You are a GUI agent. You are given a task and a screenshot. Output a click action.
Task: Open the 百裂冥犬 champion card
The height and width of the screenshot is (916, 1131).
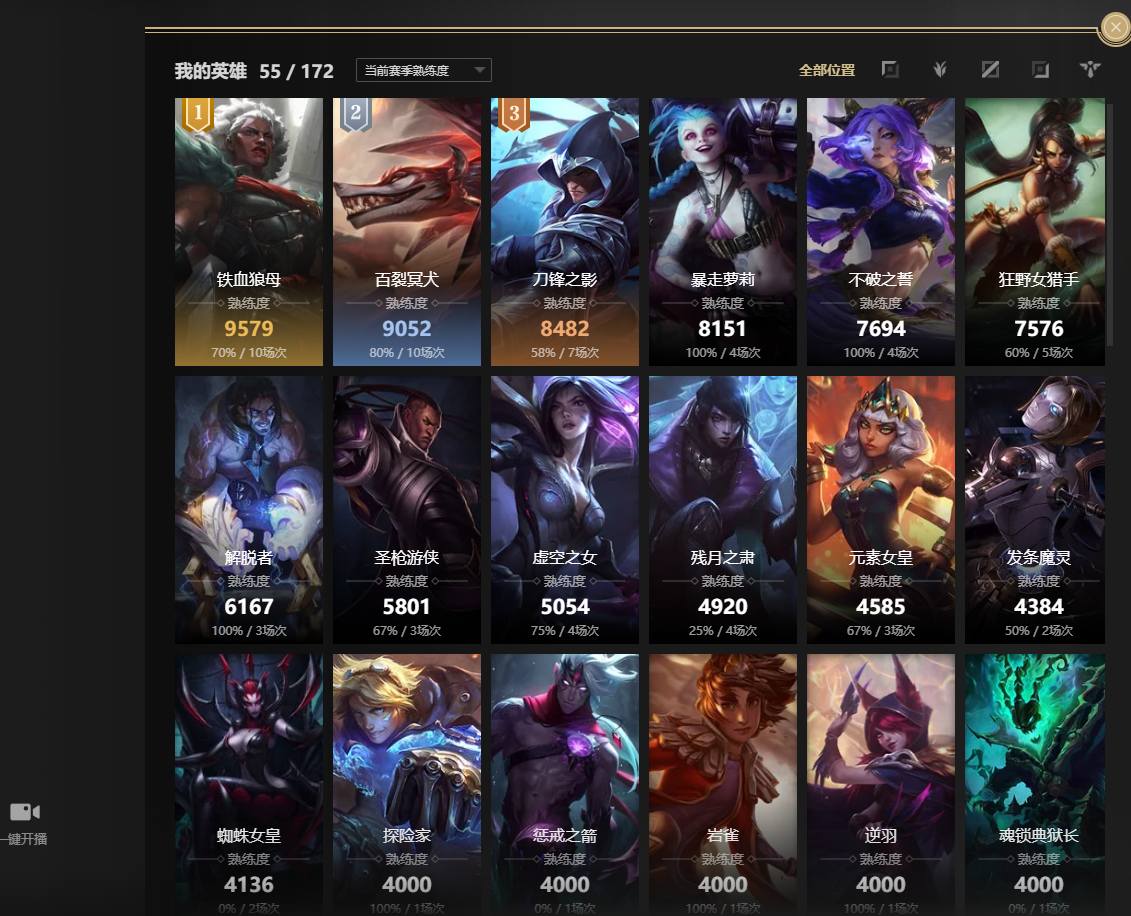coord(407,232)
